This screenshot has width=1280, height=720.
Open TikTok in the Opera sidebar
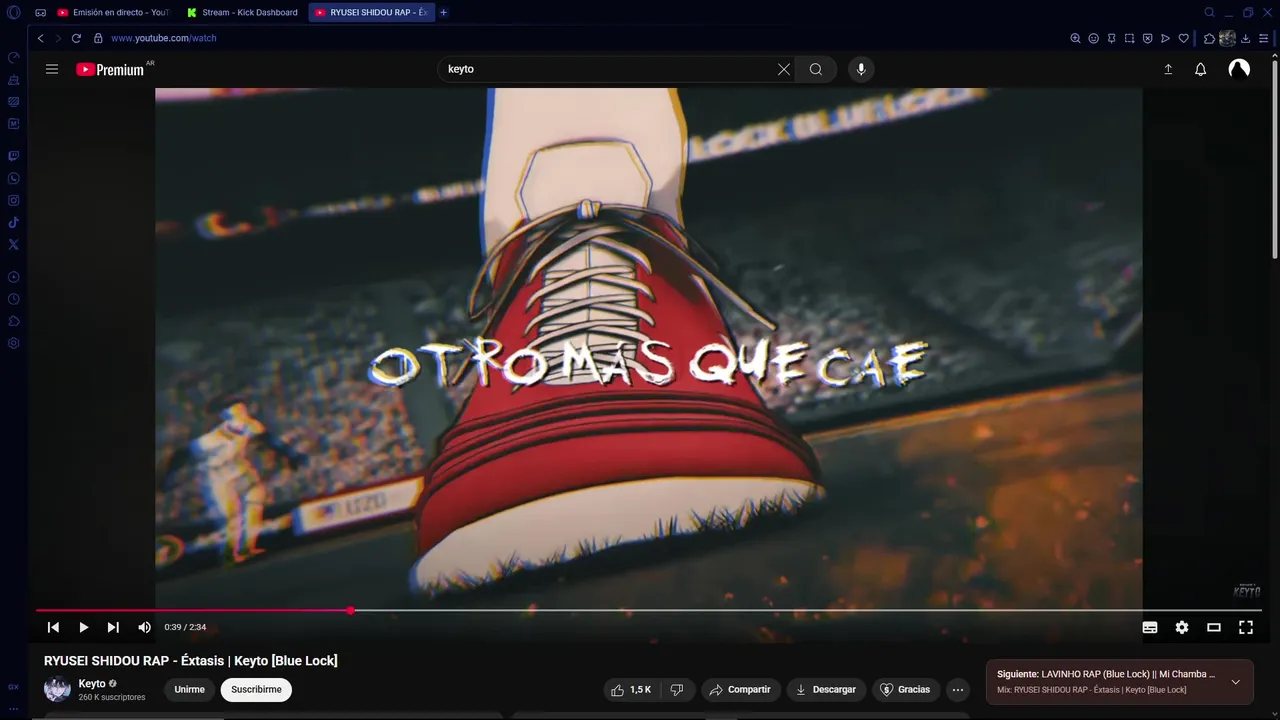(x=13, y=222)
